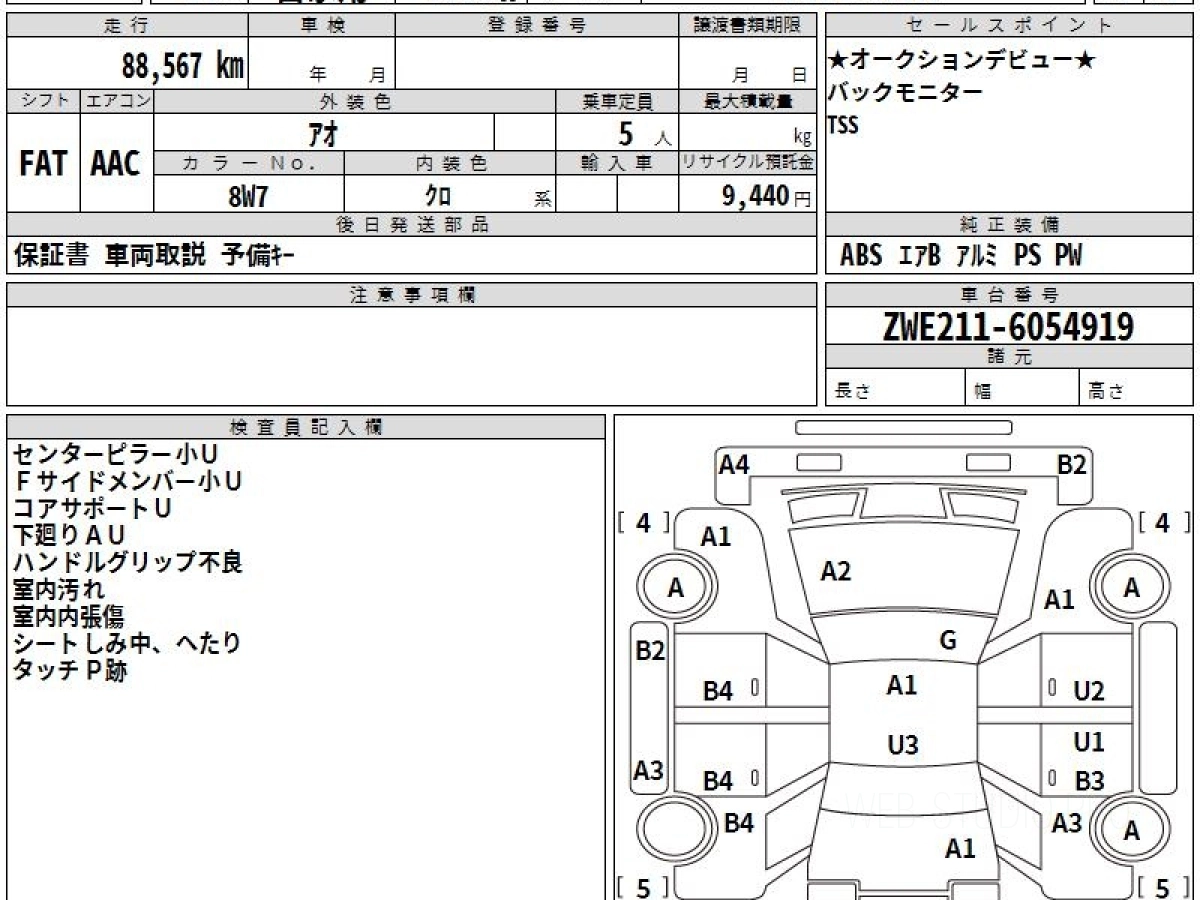The height and width of the screenshot is (900, 1200).
Task: Select the 最大積載量 header
Action: point(748,101)
